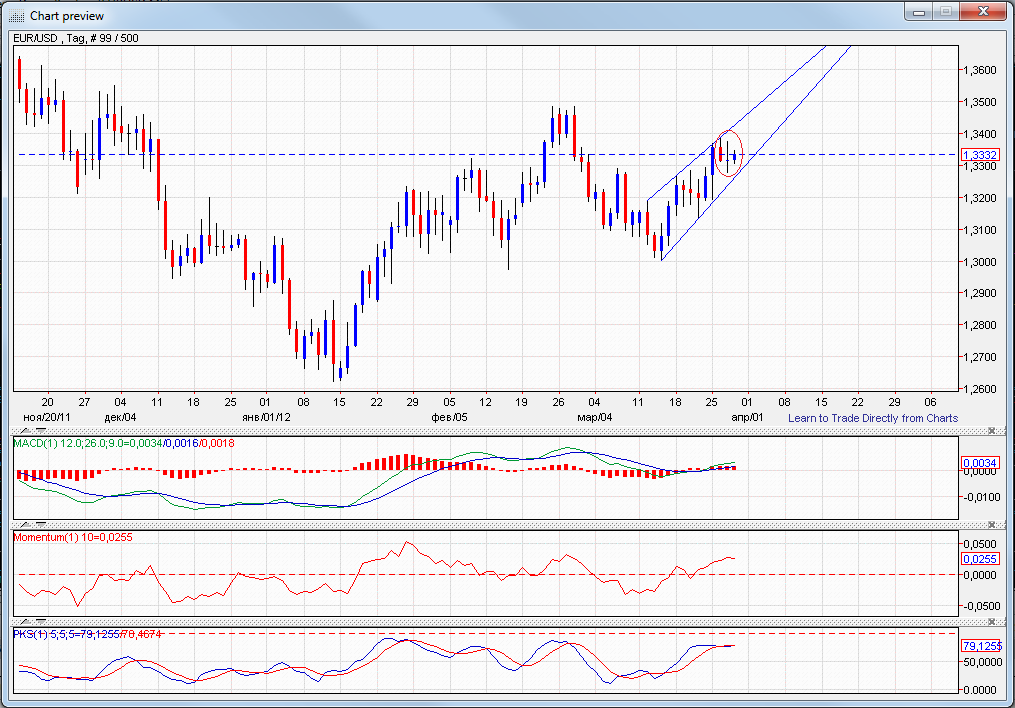Click the -0,0500 Momentum axis label
Image resolution: width=1015 pixels, height=708 pixels.
(980, 606)
